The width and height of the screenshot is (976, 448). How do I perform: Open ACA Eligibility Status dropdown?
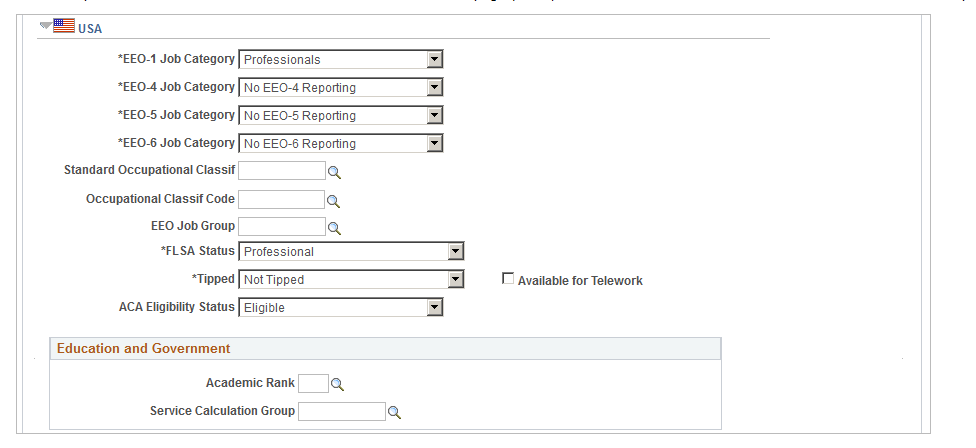click(340, 308)
